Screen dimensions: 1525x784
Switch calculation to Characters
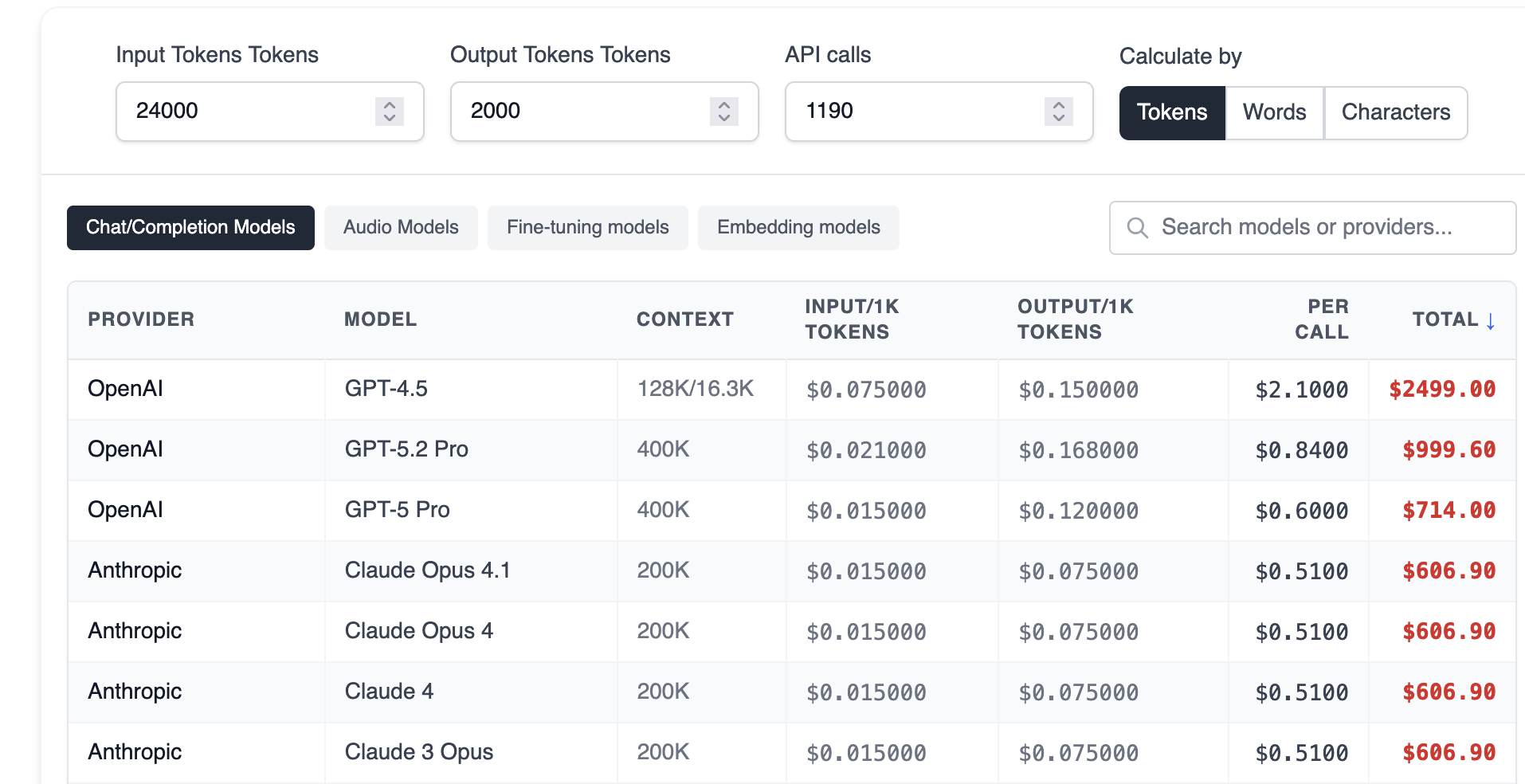pyautogui.click(x=1395, y=112)
